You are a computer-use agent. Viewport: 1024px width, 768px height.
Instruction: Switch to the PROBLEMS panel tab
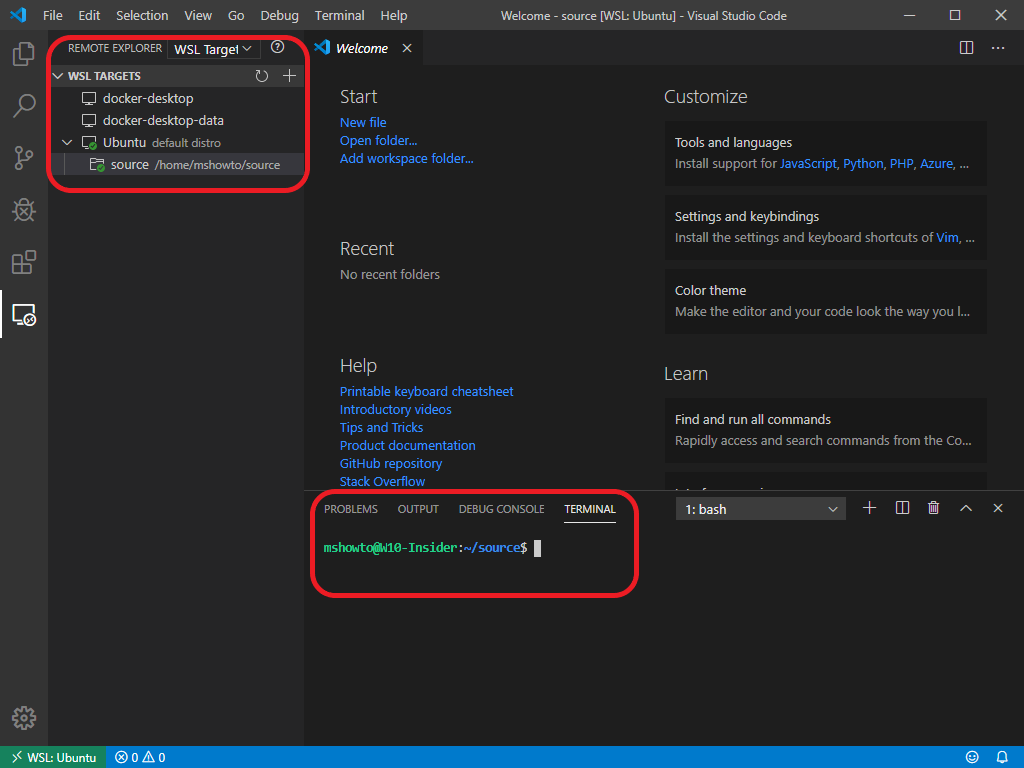[351, 509]
